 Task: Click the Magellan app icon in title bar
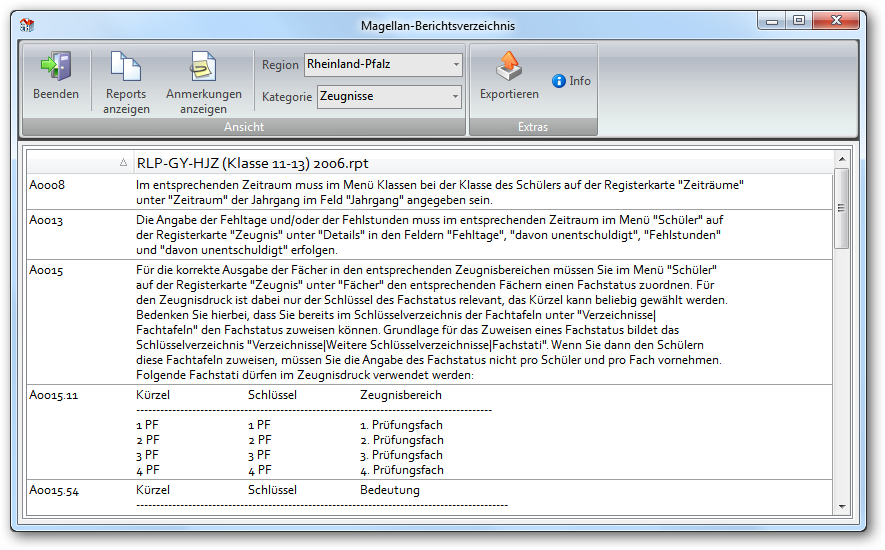[x=27, y=25]
